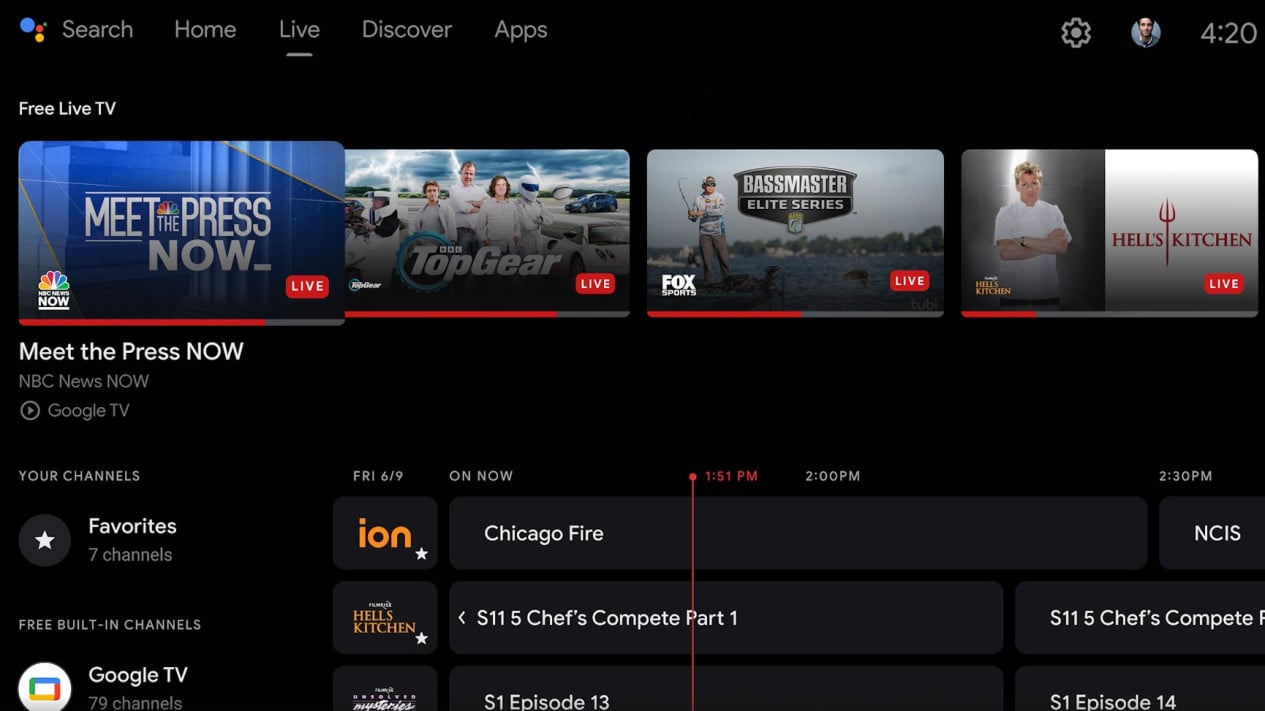
Task: Open the S1 Episode 14 program
Action: click(x=1140, y=689)
